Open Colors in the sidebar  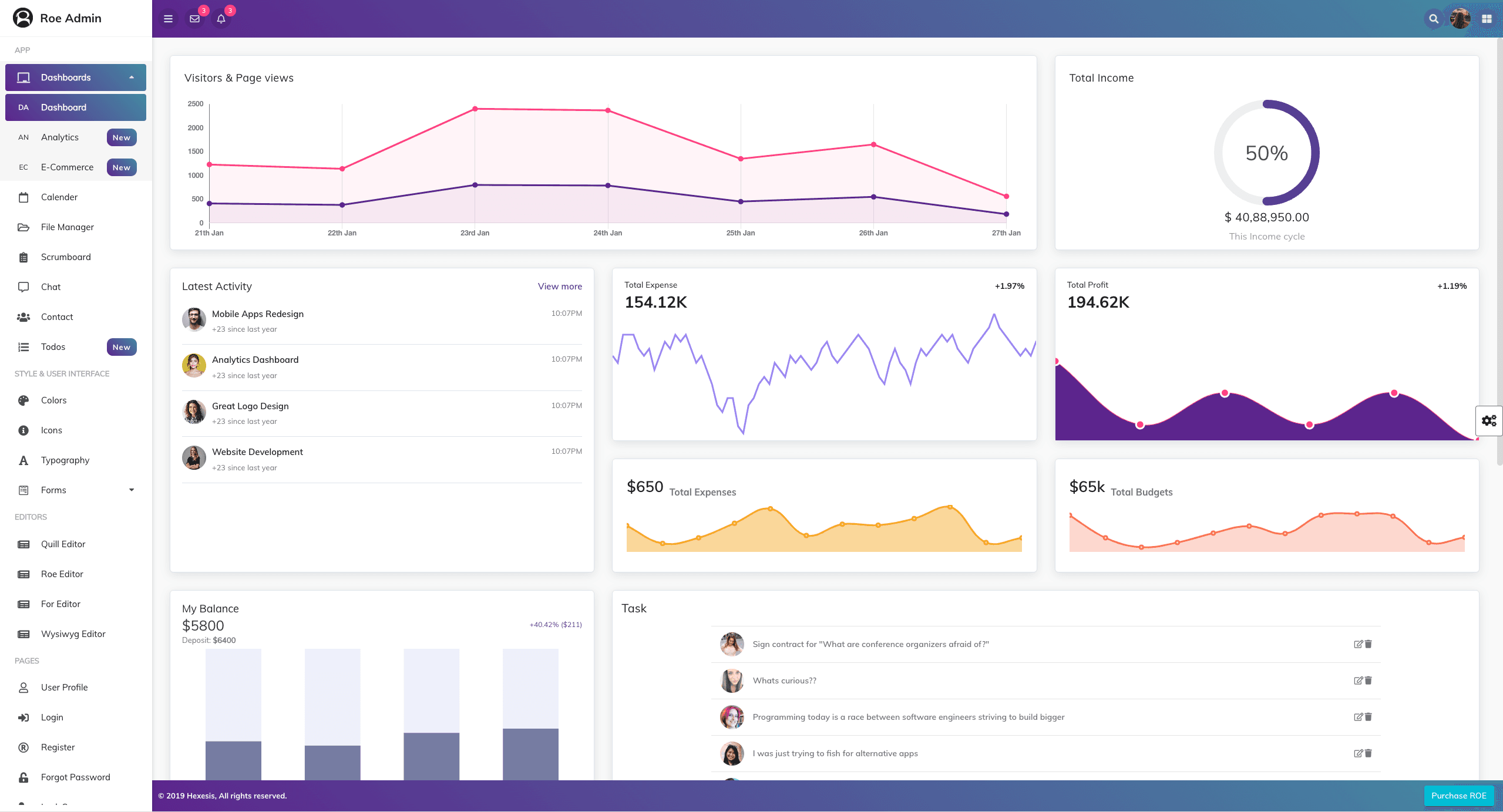pyautogui.click(x=53, y=400)
